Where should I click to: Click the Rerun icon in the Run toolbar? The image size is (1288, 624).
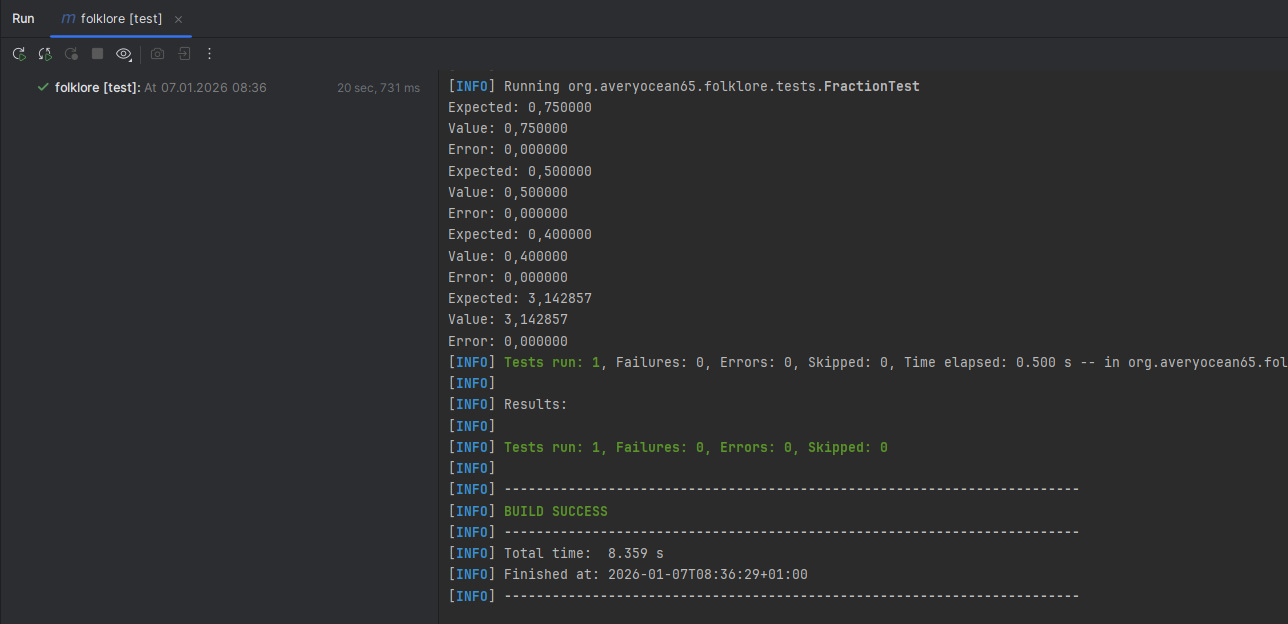19,54
